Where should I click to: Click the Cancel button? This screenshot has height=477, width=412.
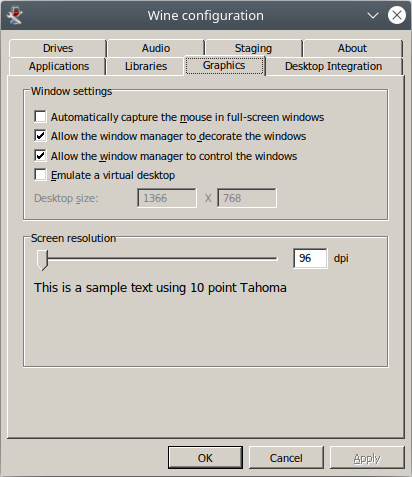tap(286, 458)
